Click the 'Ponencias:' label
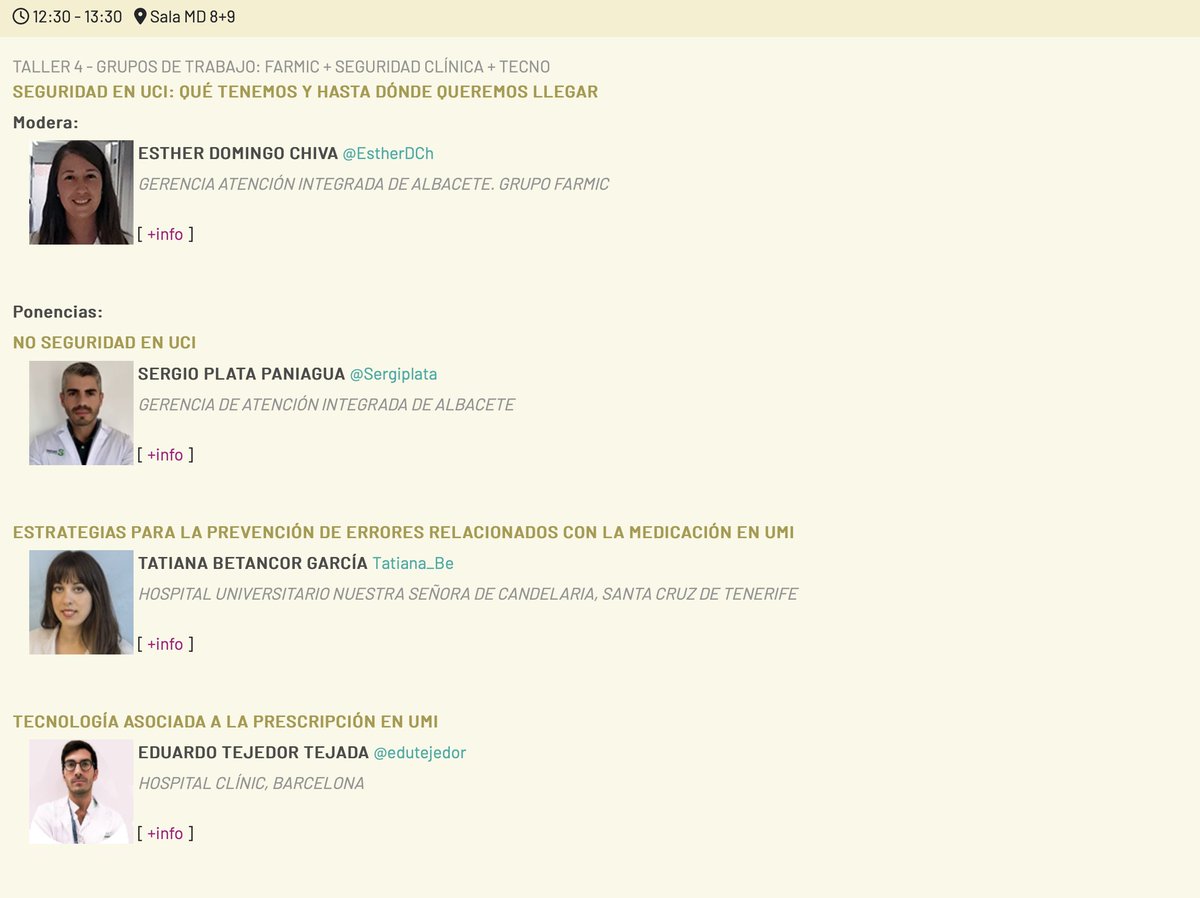Screen dimensions: 1200x898 [x=57, y=312]
